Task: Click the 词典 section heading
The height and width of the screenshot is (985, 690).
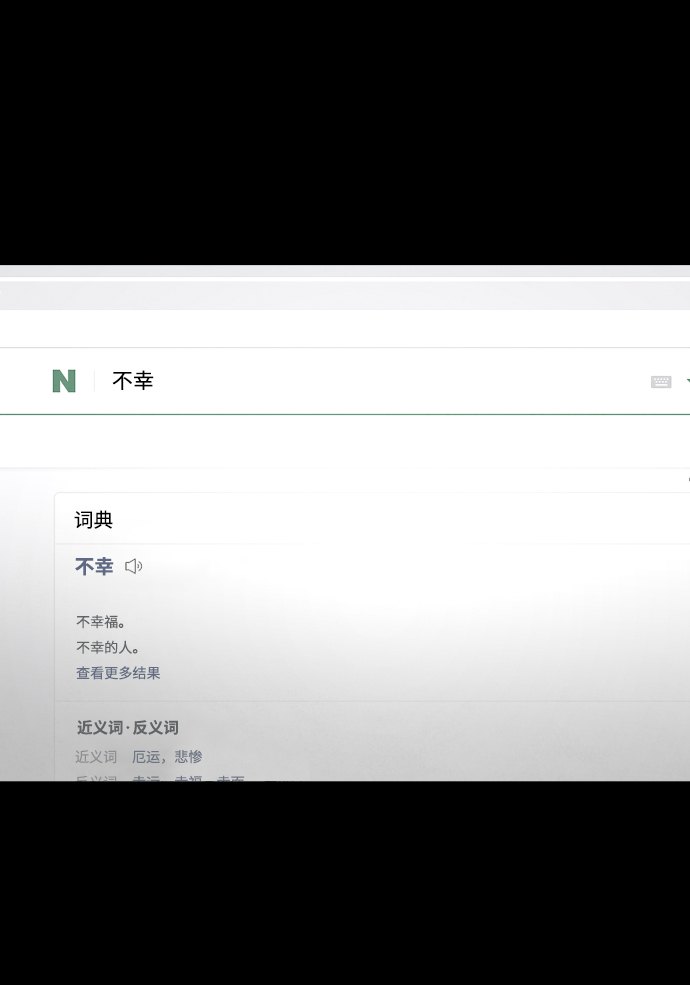Action: coord(94,520)
